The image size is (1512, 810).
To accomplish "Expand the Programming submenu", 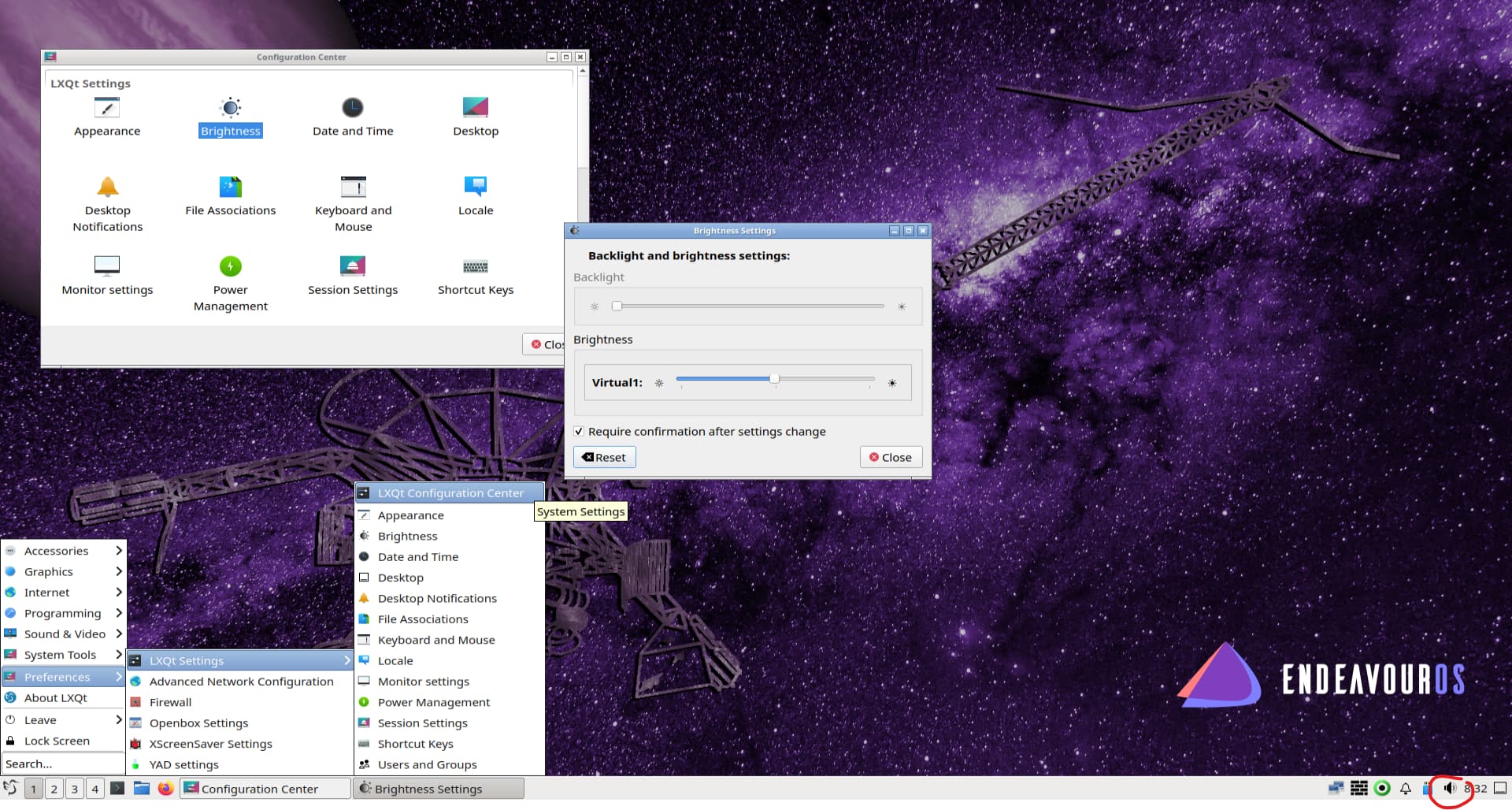I will 64,613.
